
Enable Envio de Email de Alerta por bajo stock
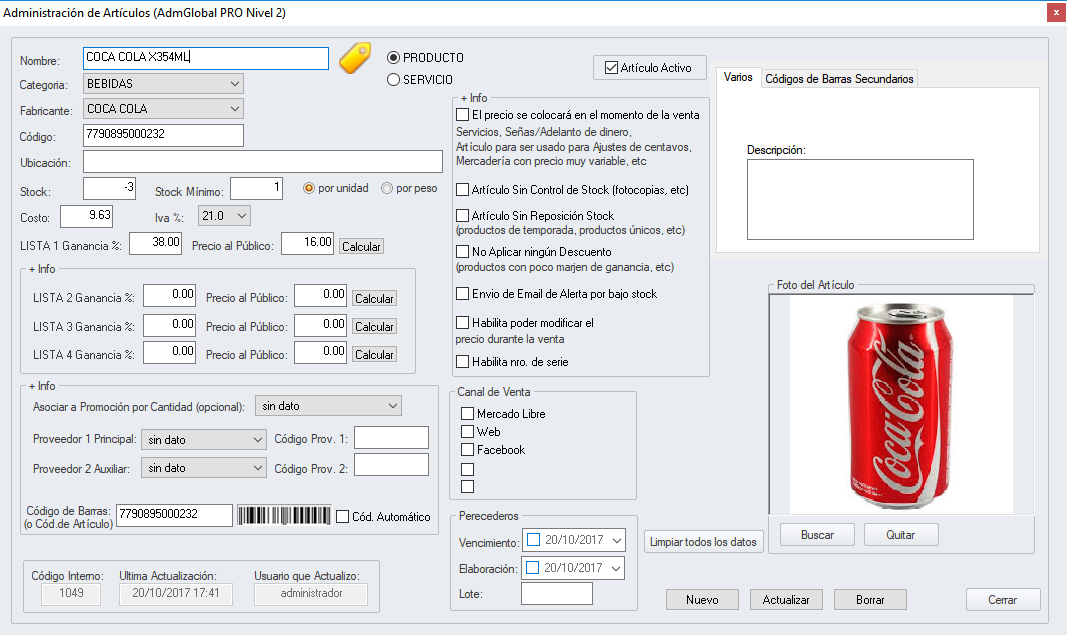point(463,293)
